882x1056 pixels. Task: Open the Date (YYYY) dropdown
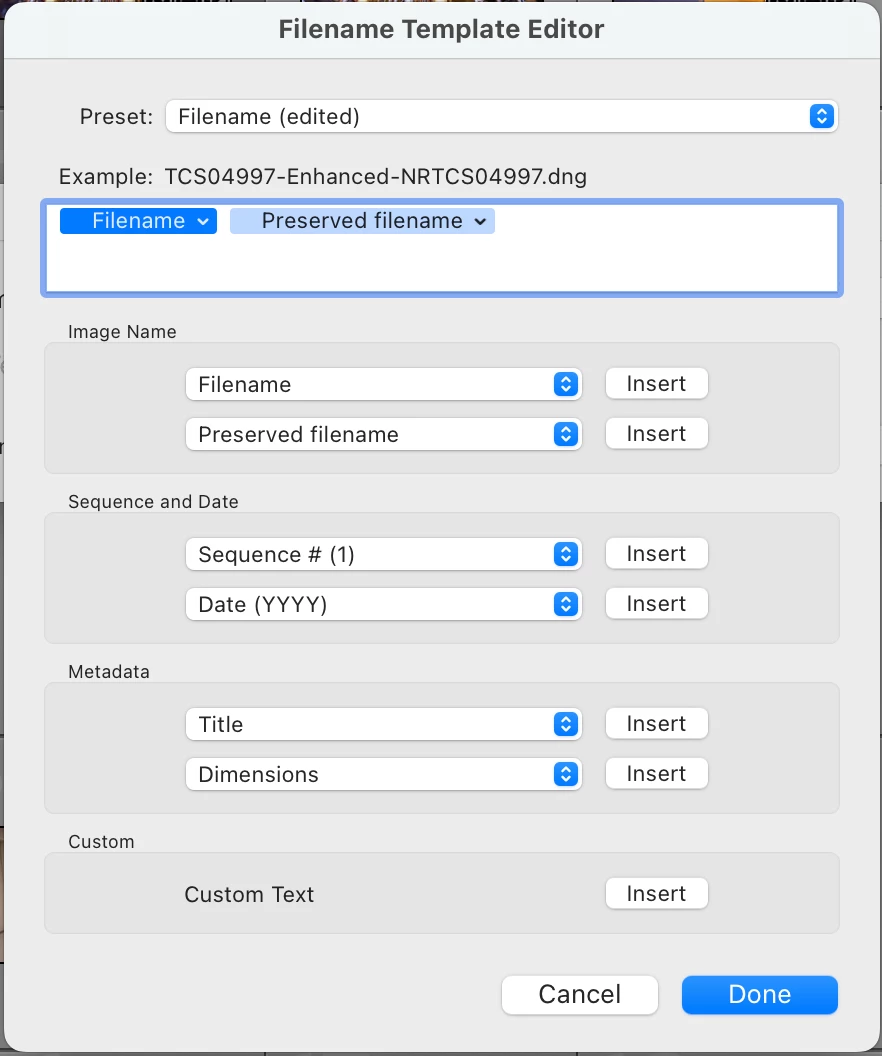(384, 604)
